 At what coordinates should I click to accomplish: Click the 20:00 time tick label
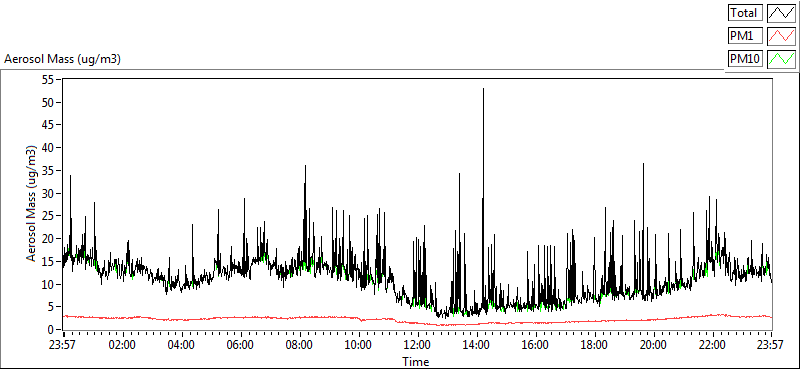[x=654, y=345]
